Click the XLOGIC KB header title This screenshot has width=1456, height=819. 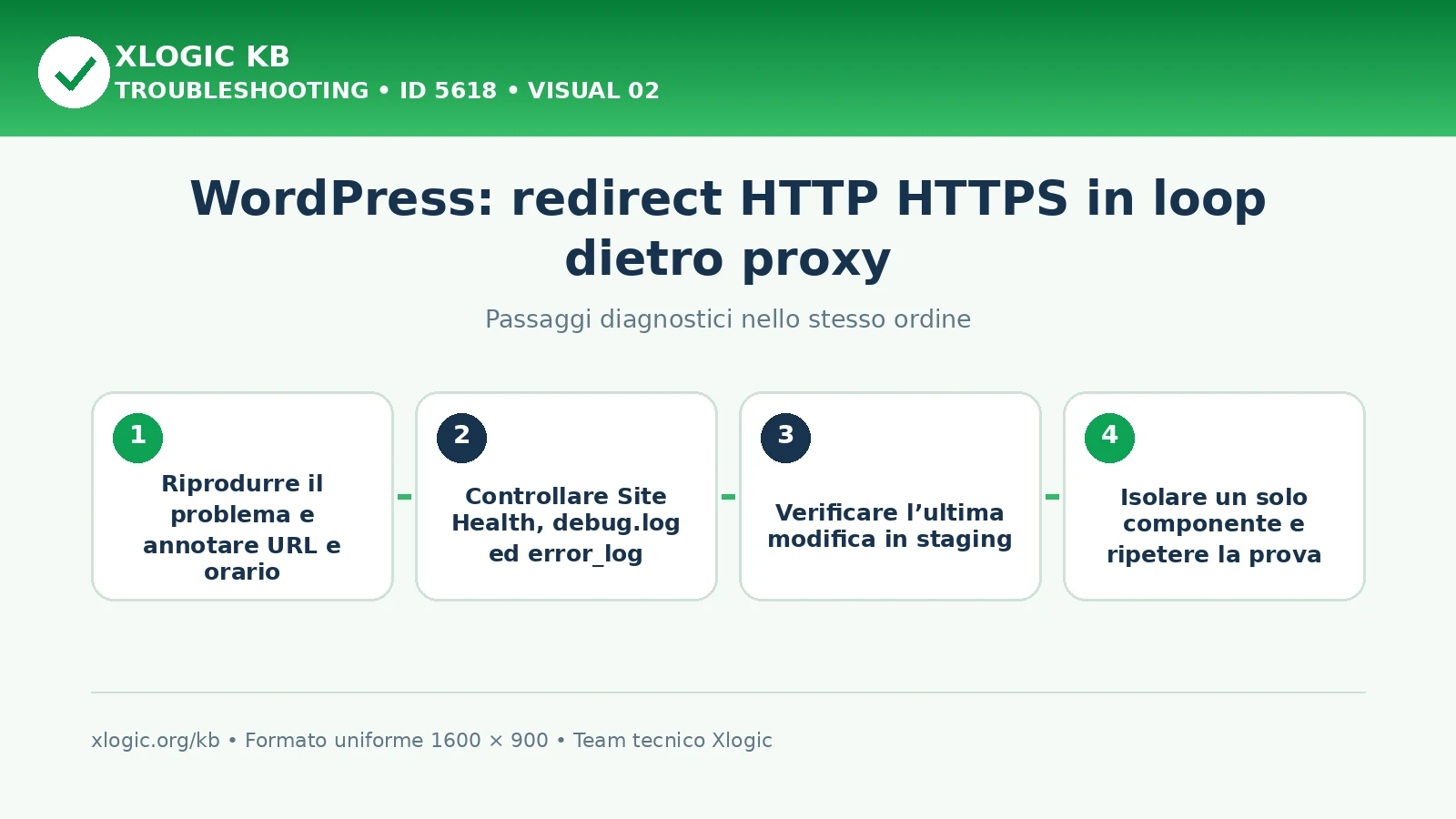(x=202, y=56)
